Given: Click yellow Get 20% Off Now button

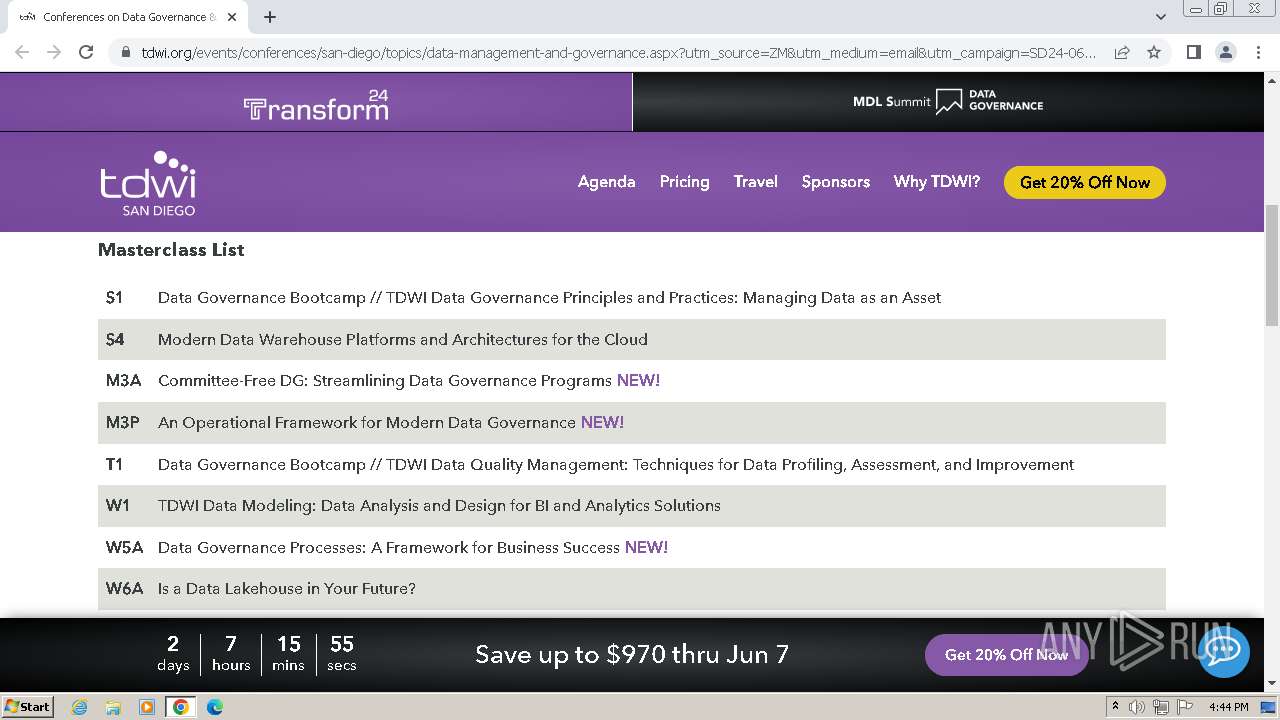Looking at the screenshot, I should pyautogui.click(x=1084, y=182).
